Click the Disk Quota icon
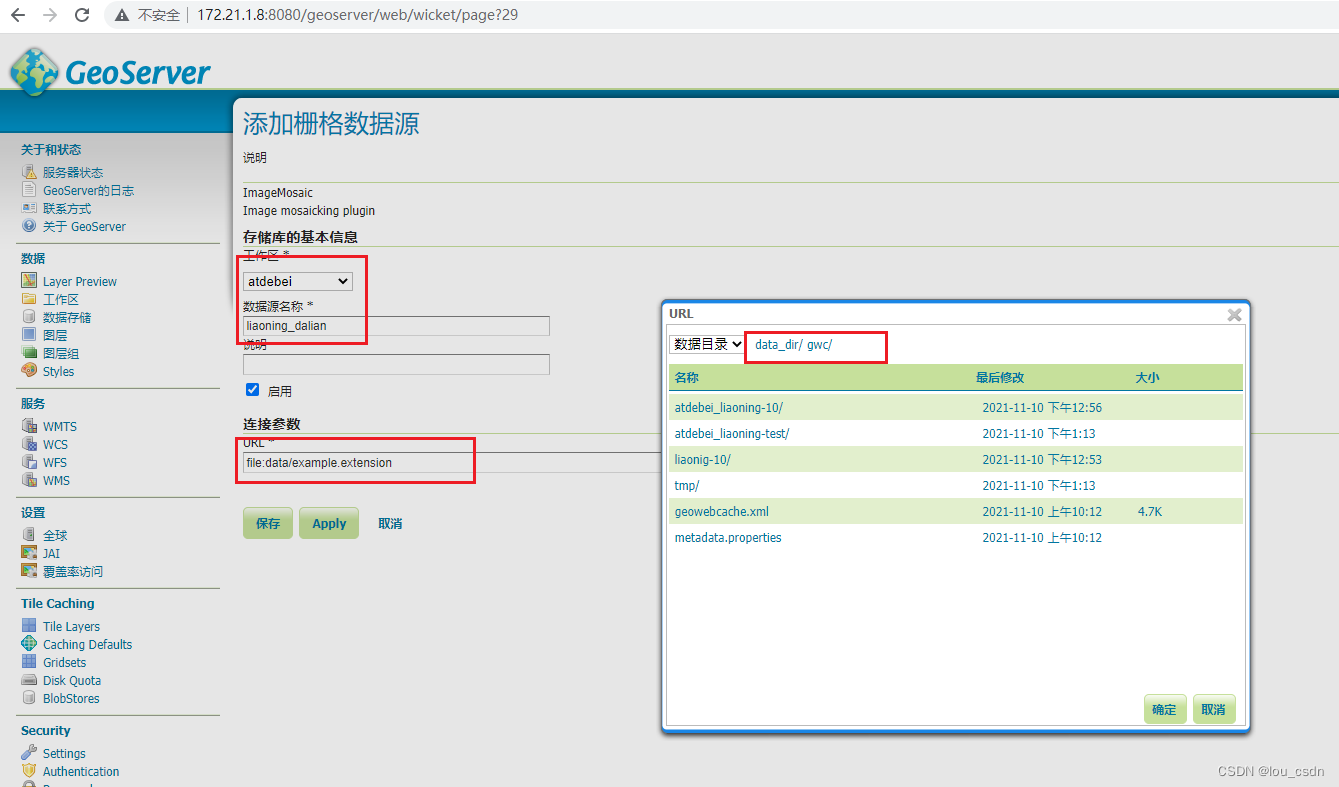The width and height of the screenshot is (1339, 787). pos(29,680)
